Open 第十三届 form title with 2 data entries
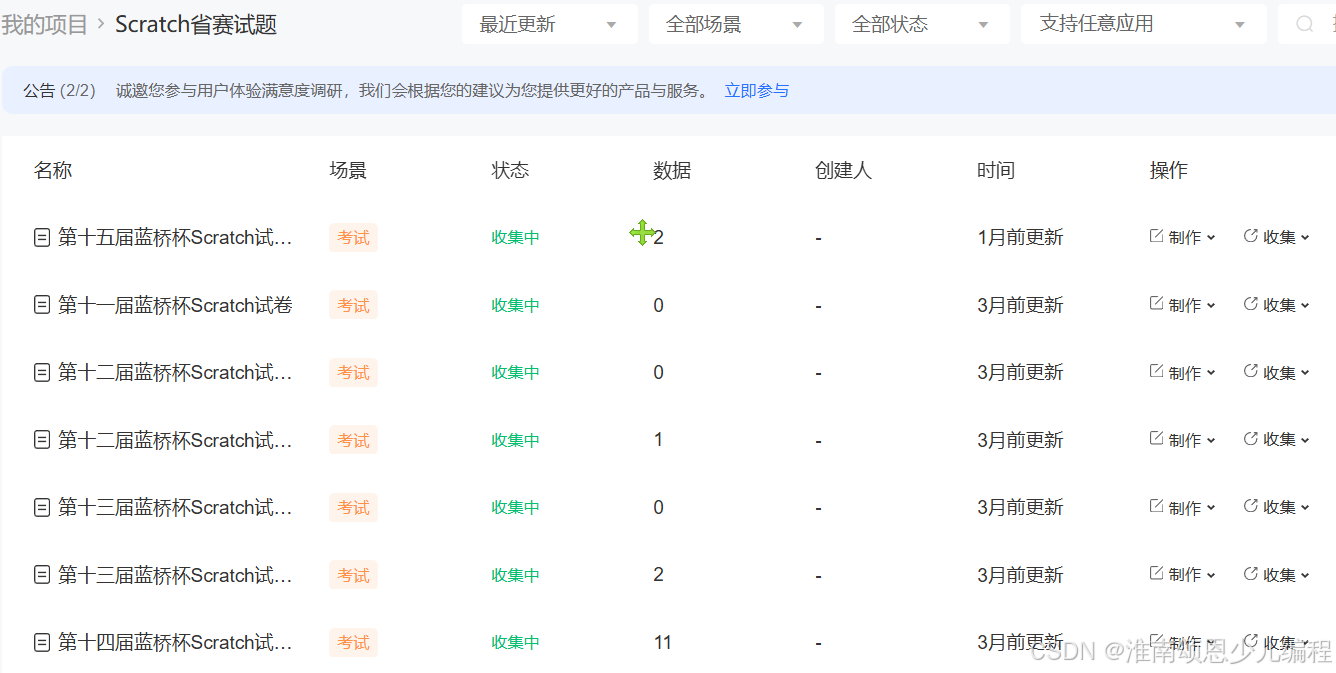 click(175, 575)
